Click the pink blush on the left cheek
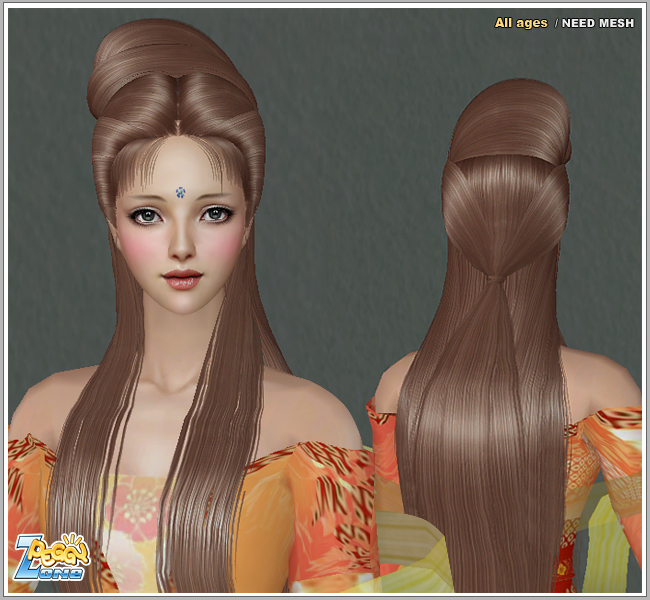650x600 pixels. (x=135, y=248)
